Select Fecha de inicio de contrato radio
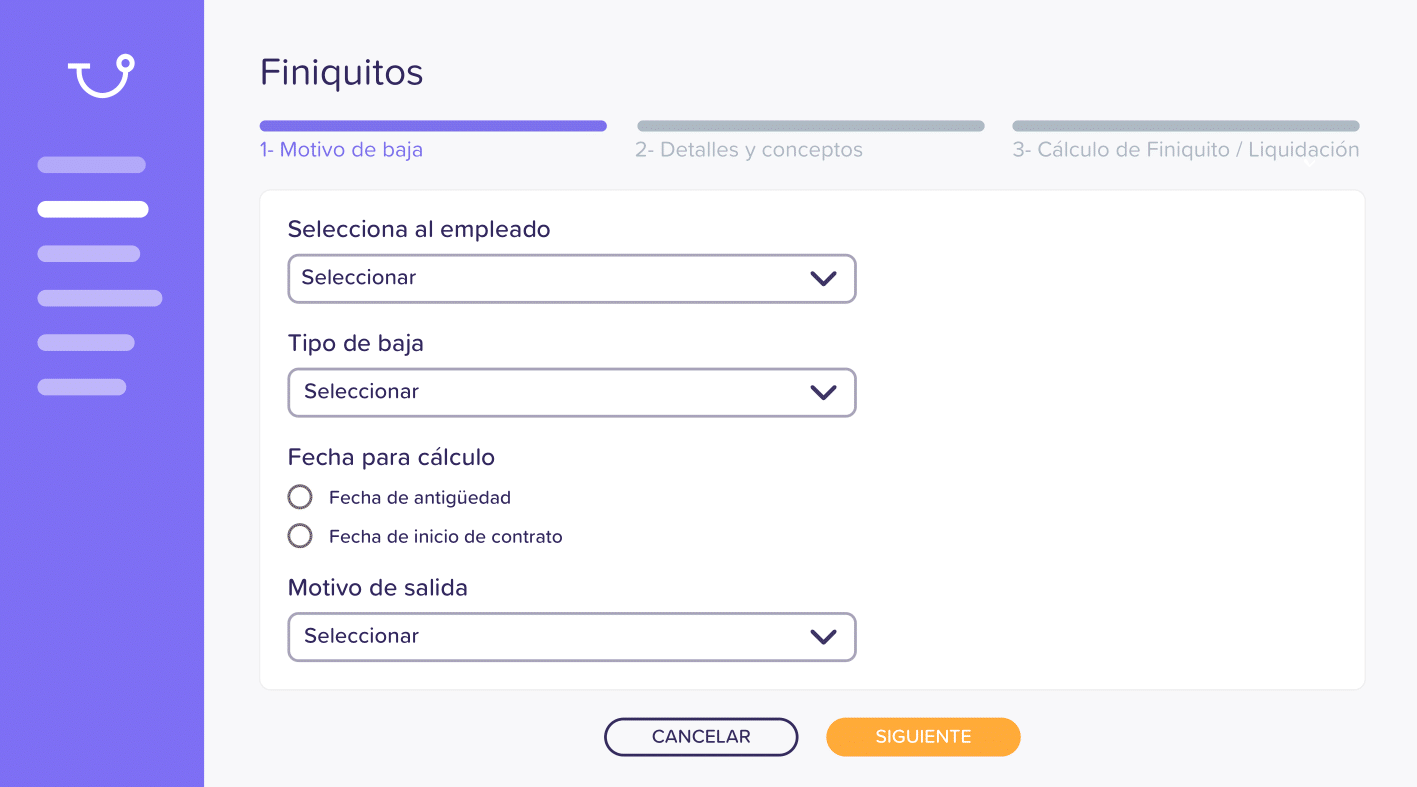 click(300, 536)
